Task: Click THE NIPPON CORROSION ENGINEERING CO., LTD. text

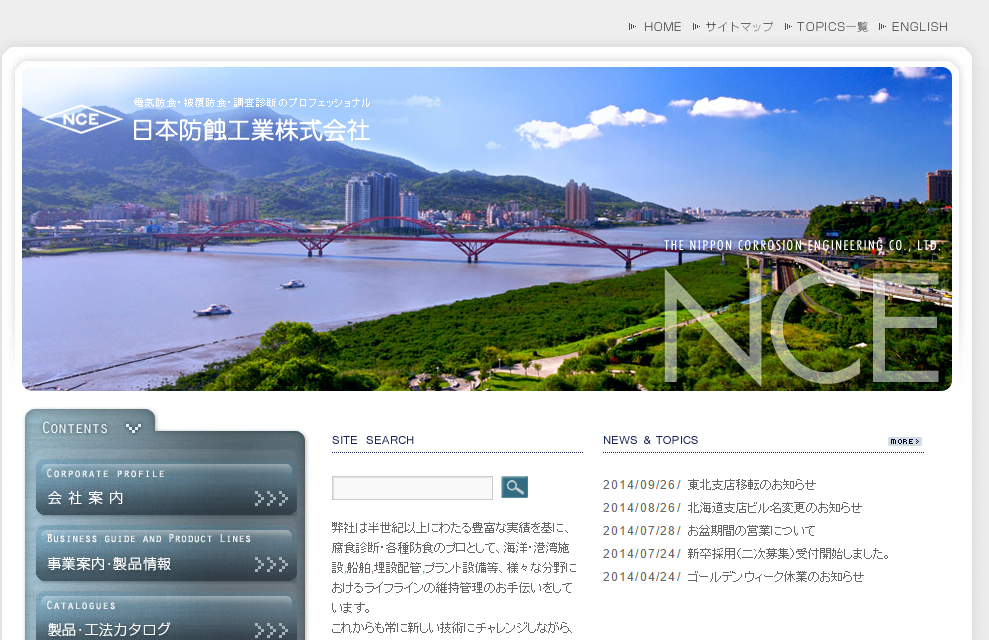Action: [802, 245]
